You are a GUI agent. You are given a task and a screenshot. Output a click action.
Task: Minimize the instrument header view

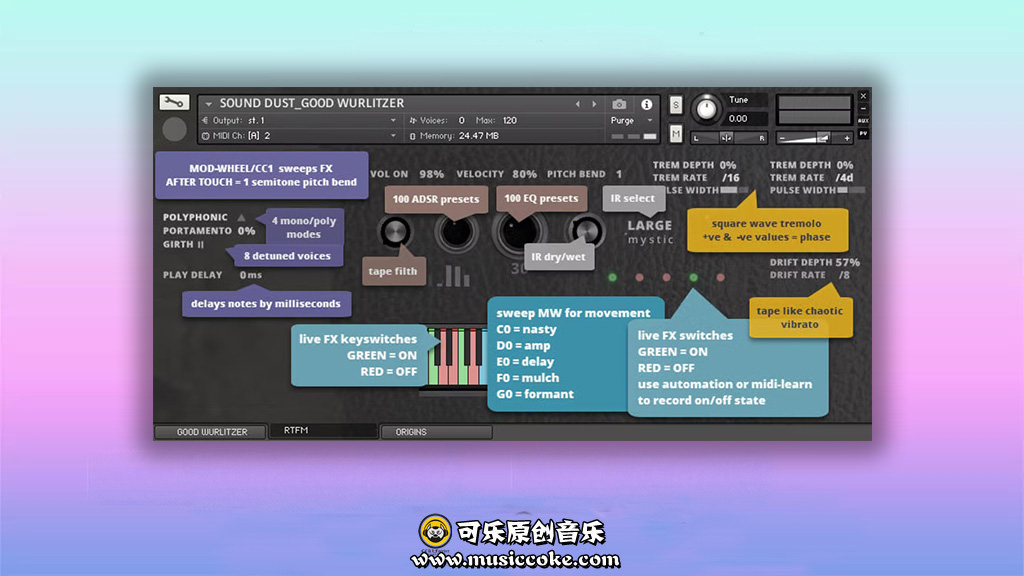pos(863,108)
